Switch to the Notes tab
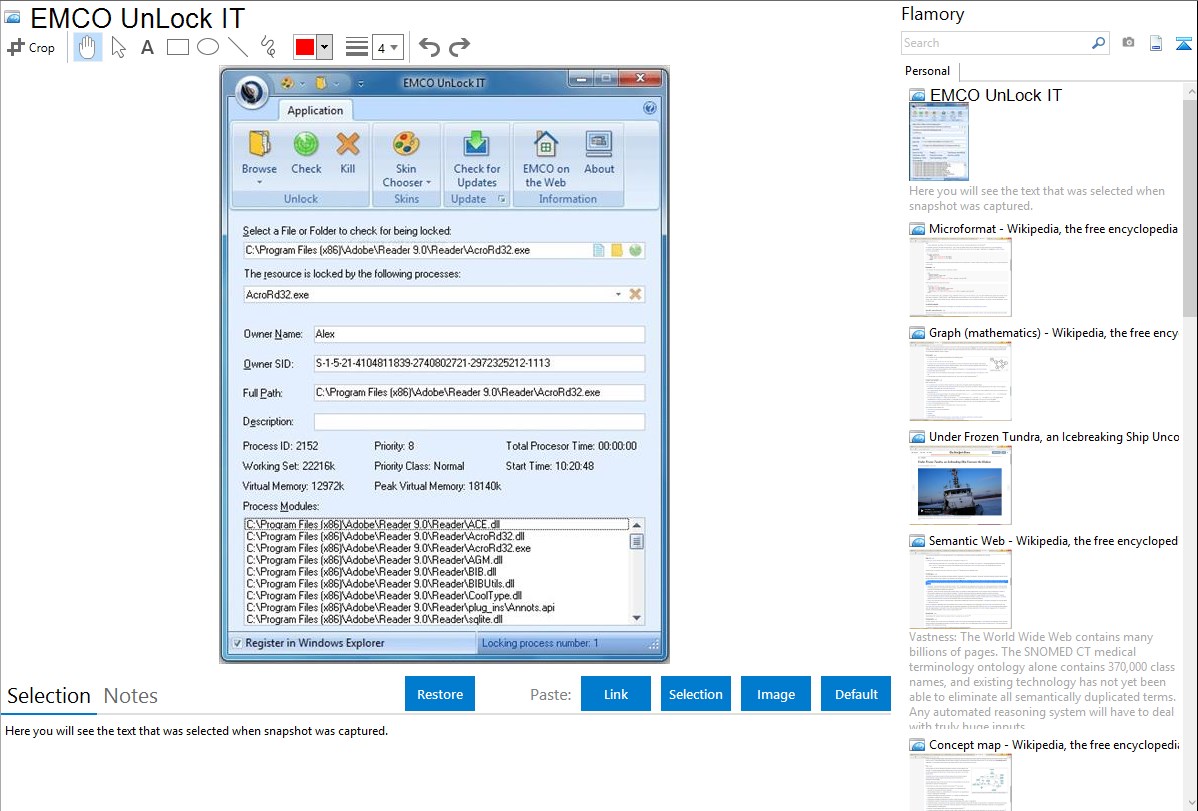The height and width of the screenshot is (811, 1198). click(x=131, y=696)
